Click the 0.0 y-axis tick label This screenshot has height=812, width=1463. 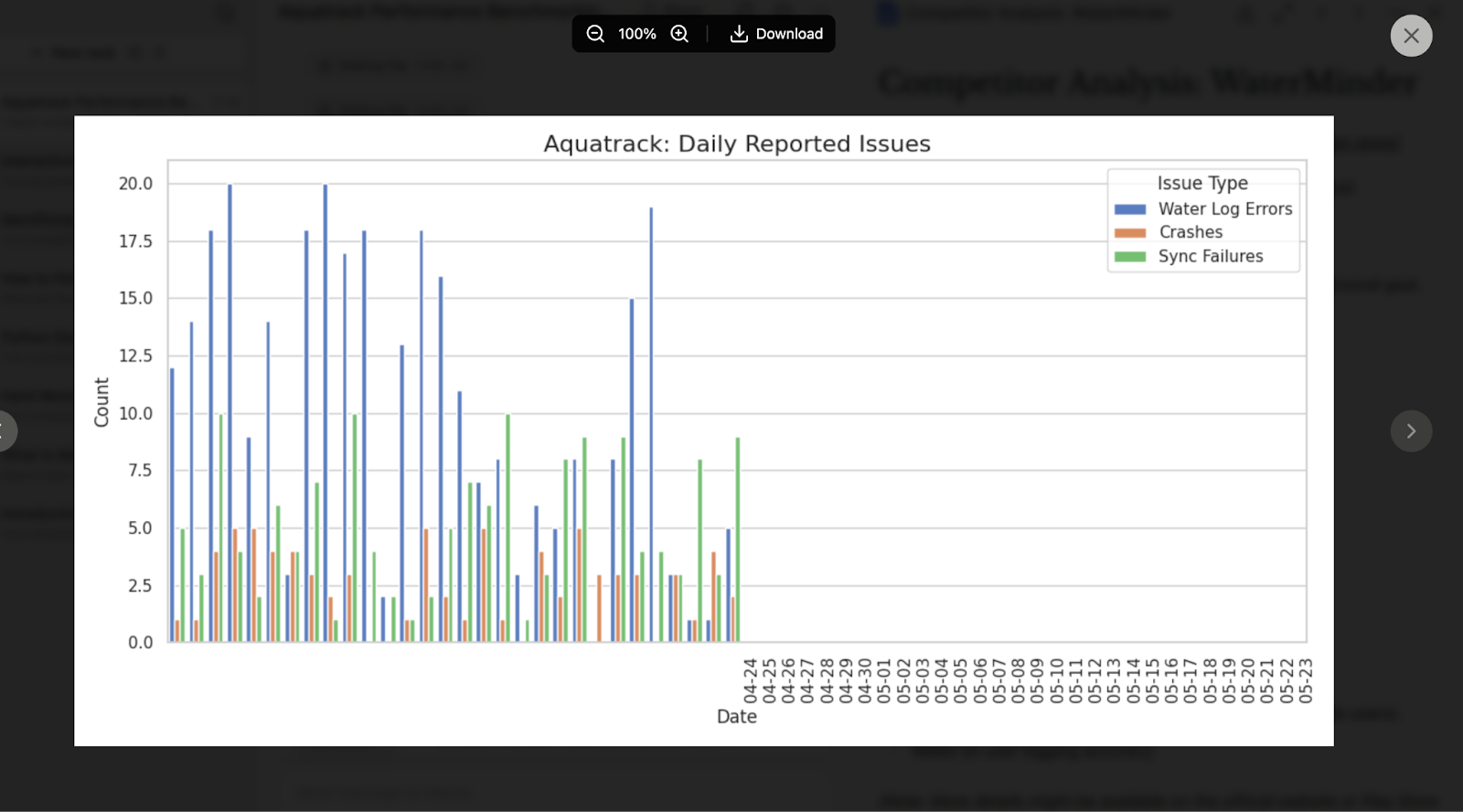(140, 643)
